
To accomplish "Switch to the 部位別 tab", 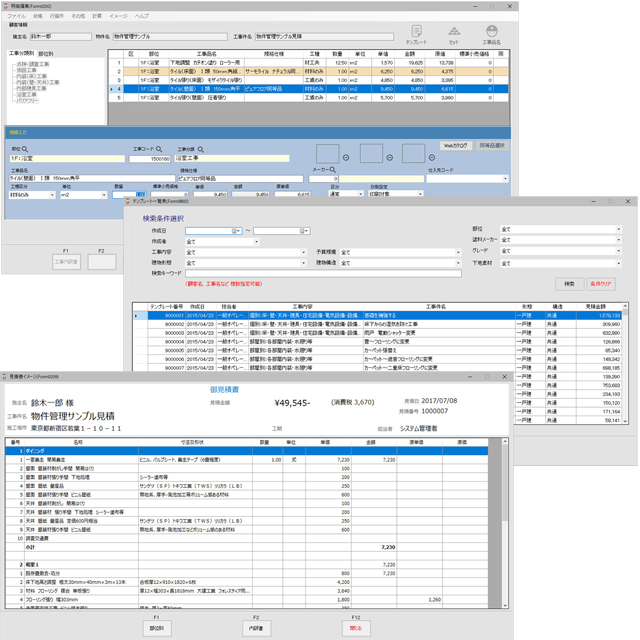I will tap(47, 53).
